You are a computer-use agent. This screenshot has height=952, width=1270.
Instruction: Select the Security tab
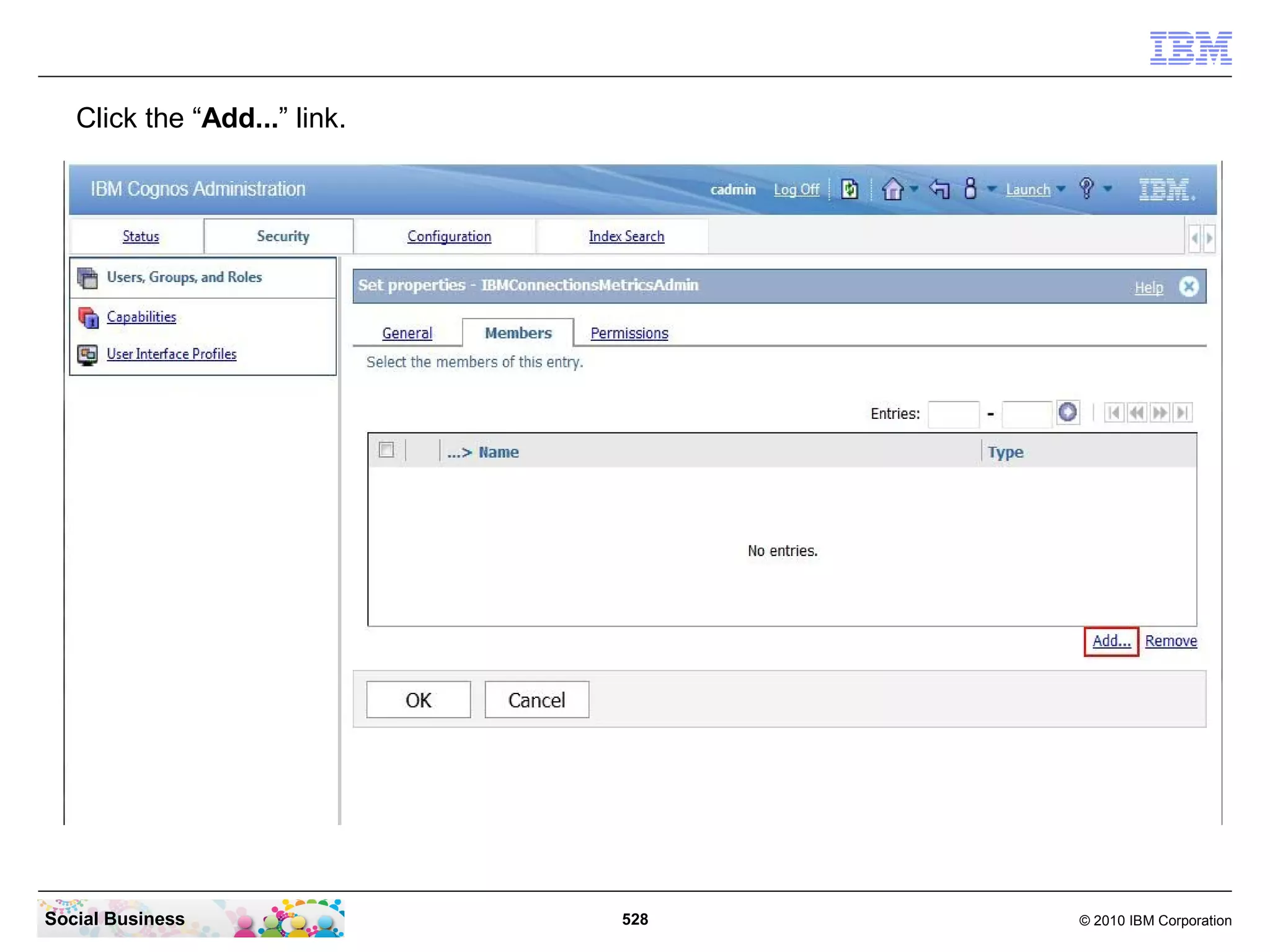283,236
